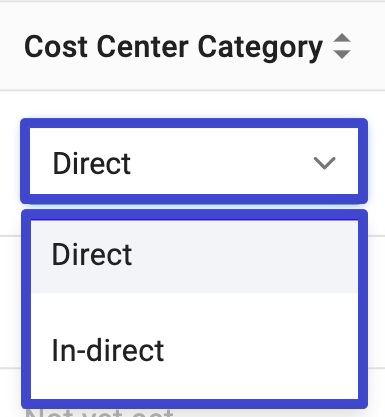Click the Direct value shown in the select box
Screen dimensions: 385x417
[92, 163]
